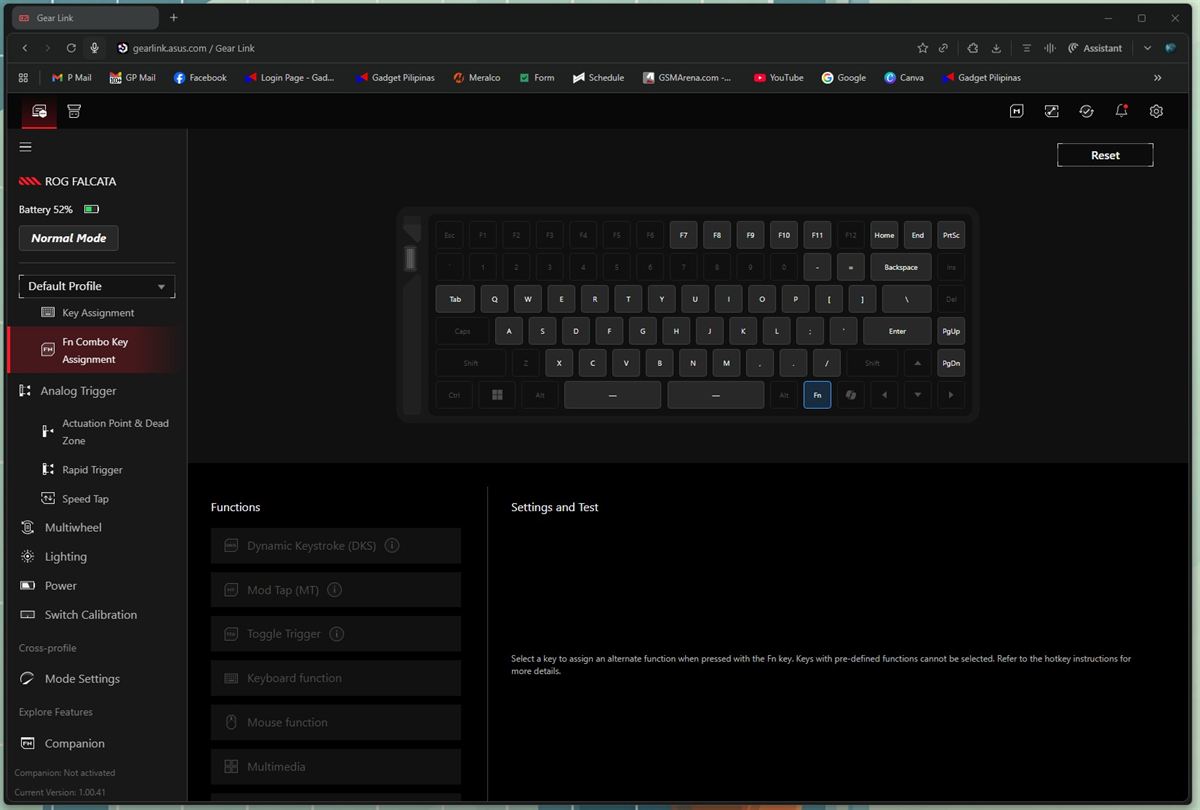Open the settings gear in the app header

coord(1156,111)
